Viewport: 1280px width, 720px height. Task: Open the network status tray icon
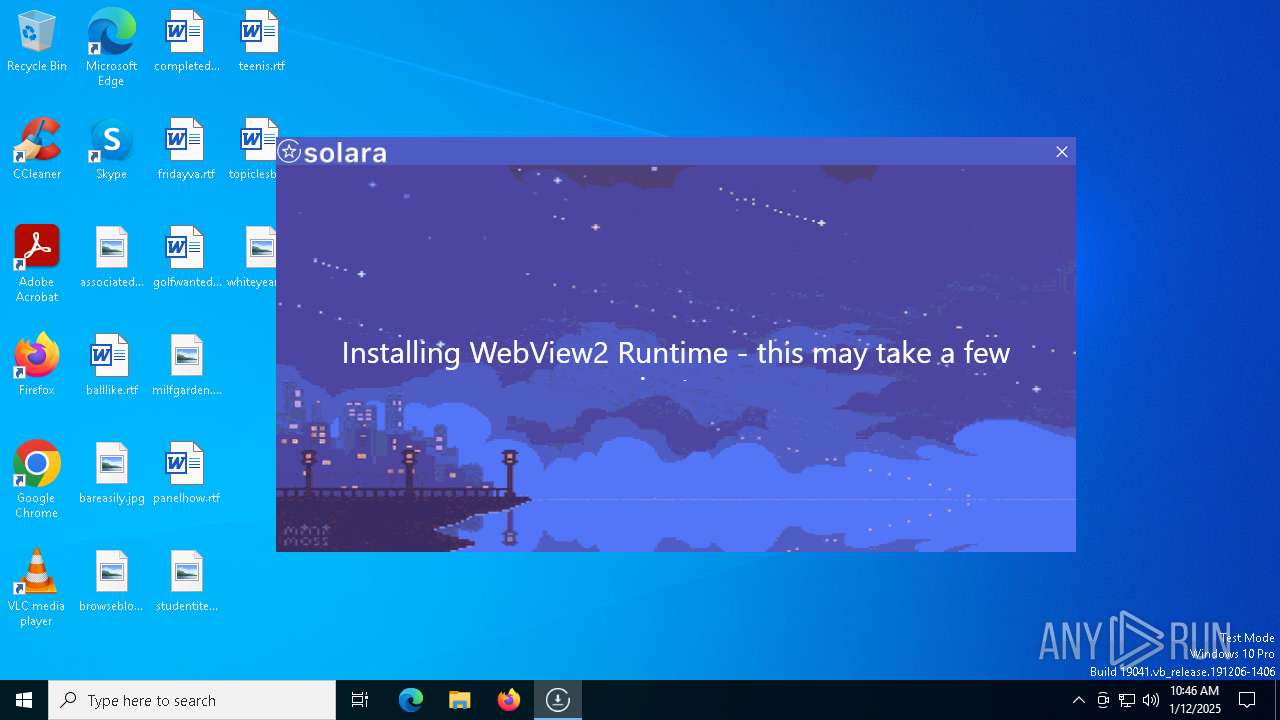pos(1127,700)
